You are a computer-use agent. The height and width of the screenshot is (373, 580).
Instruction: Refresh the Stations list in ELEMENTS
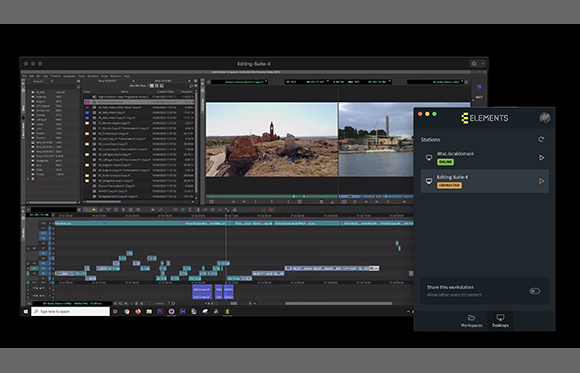541,139
